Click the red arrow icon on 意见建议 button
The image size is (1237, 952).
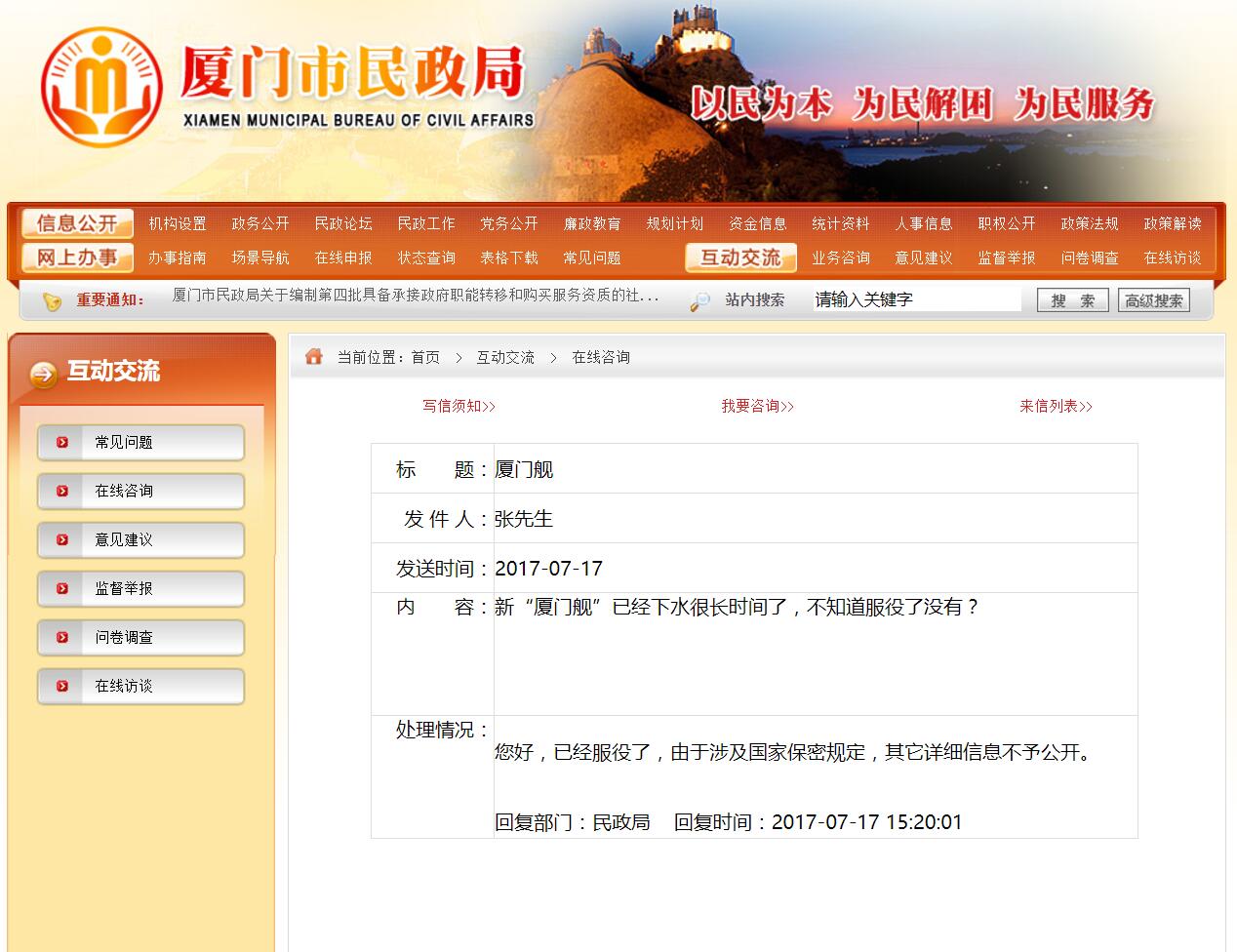pyautogui.click(x=63, y=539)
